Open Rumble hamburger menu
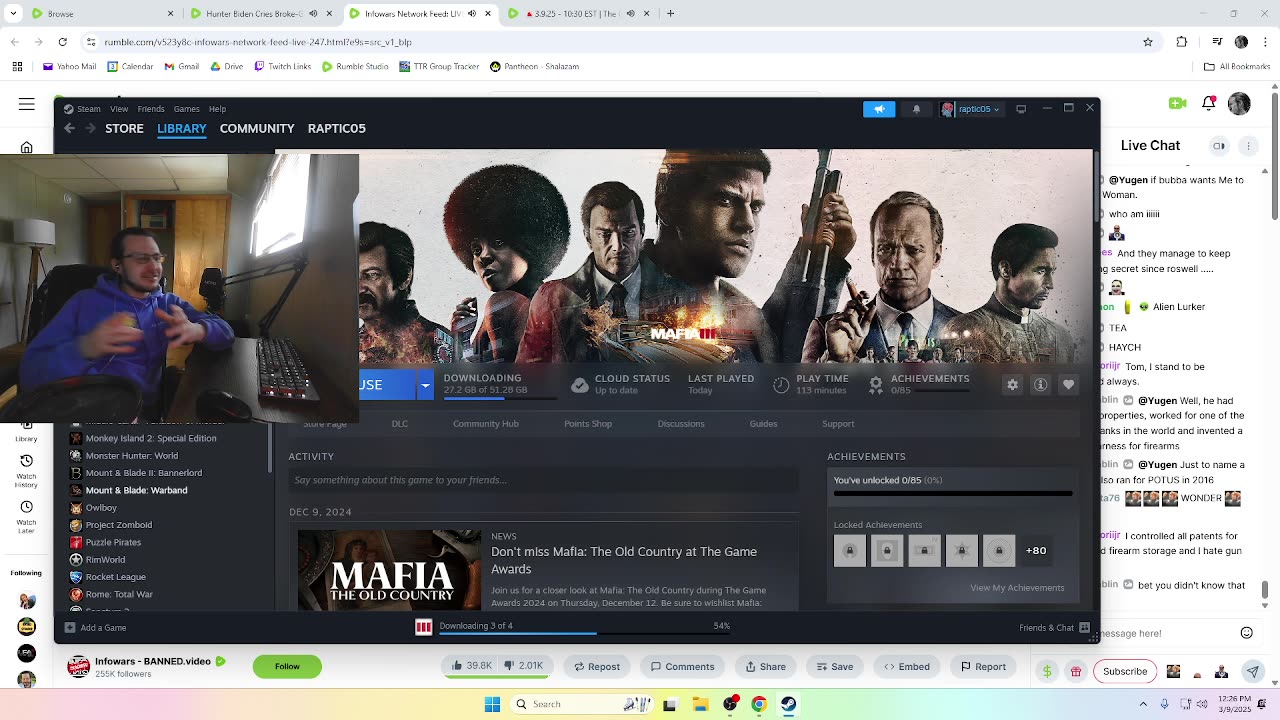 click(27, 104)
